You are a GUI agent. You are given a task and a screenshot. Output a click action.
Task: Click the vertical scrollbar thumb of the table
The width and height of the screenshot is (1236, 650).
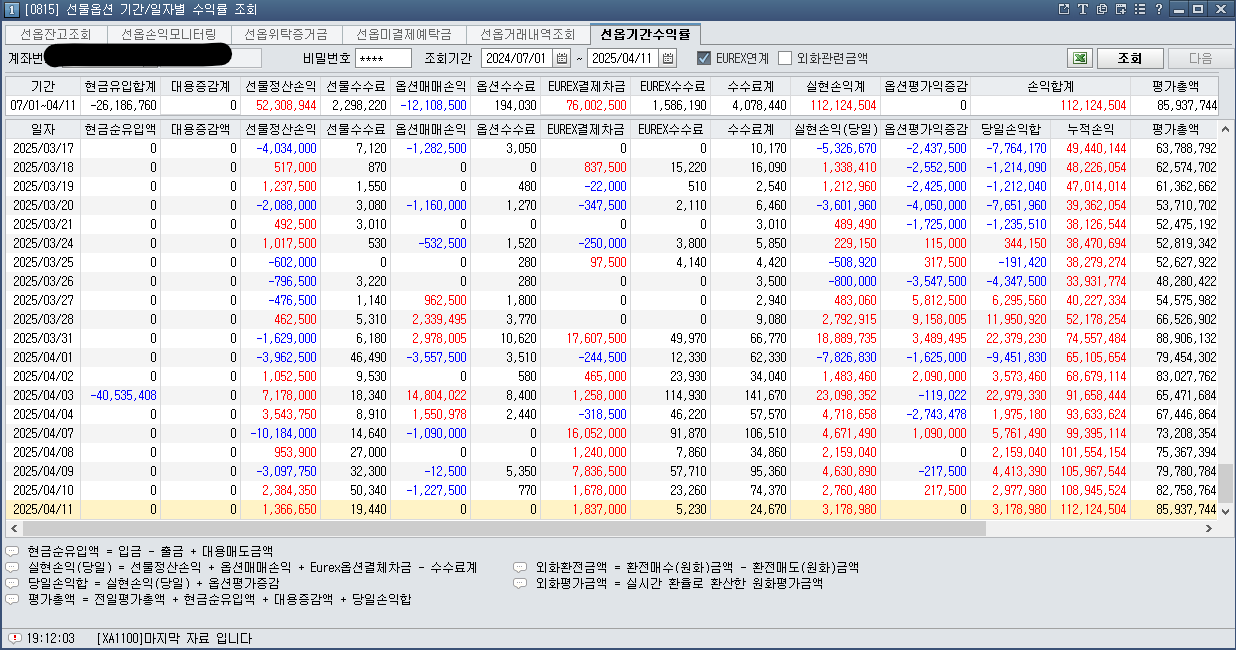1226,483
